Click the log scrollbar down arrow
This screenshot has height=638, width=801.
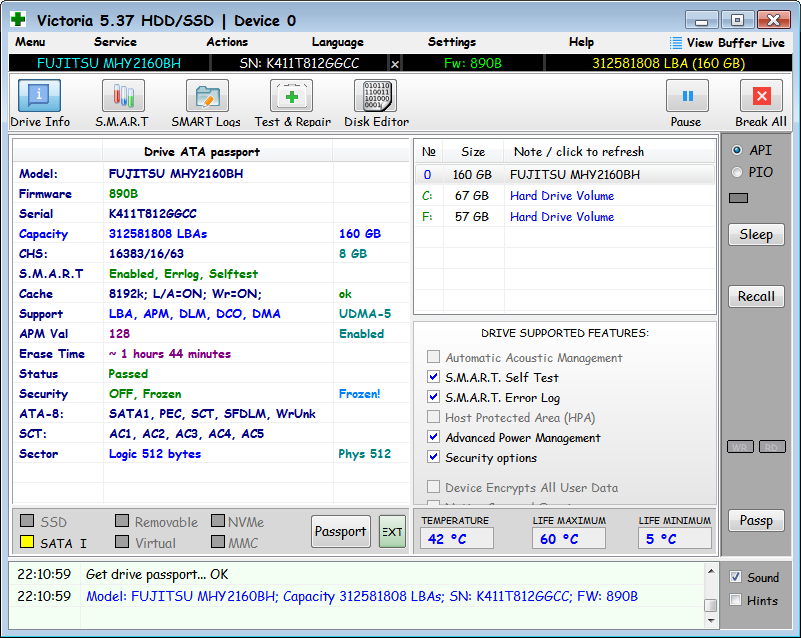tap(711, 621)
